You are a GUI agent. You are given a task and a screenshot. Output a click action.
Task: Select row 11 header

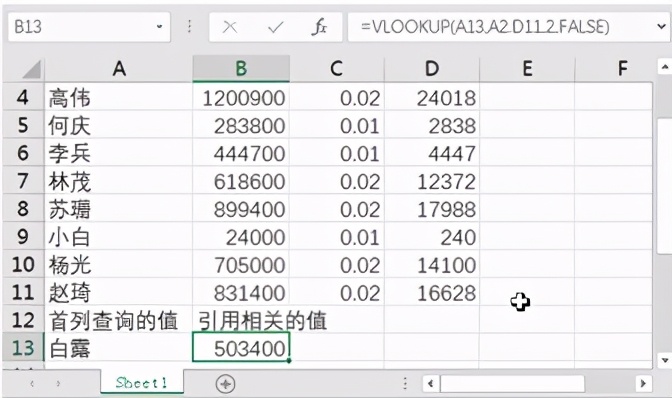click(x=23, y=292)
